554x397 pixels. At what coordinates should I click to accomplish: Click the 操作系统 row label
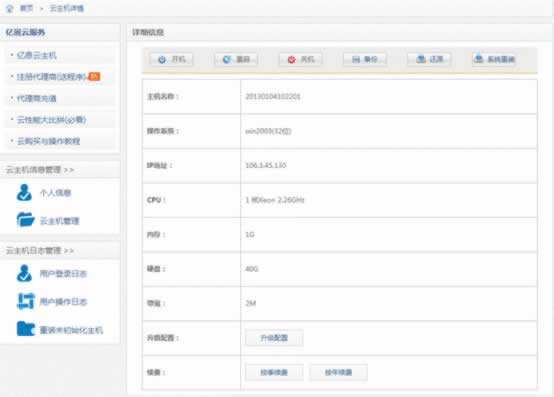click(163, 131)
